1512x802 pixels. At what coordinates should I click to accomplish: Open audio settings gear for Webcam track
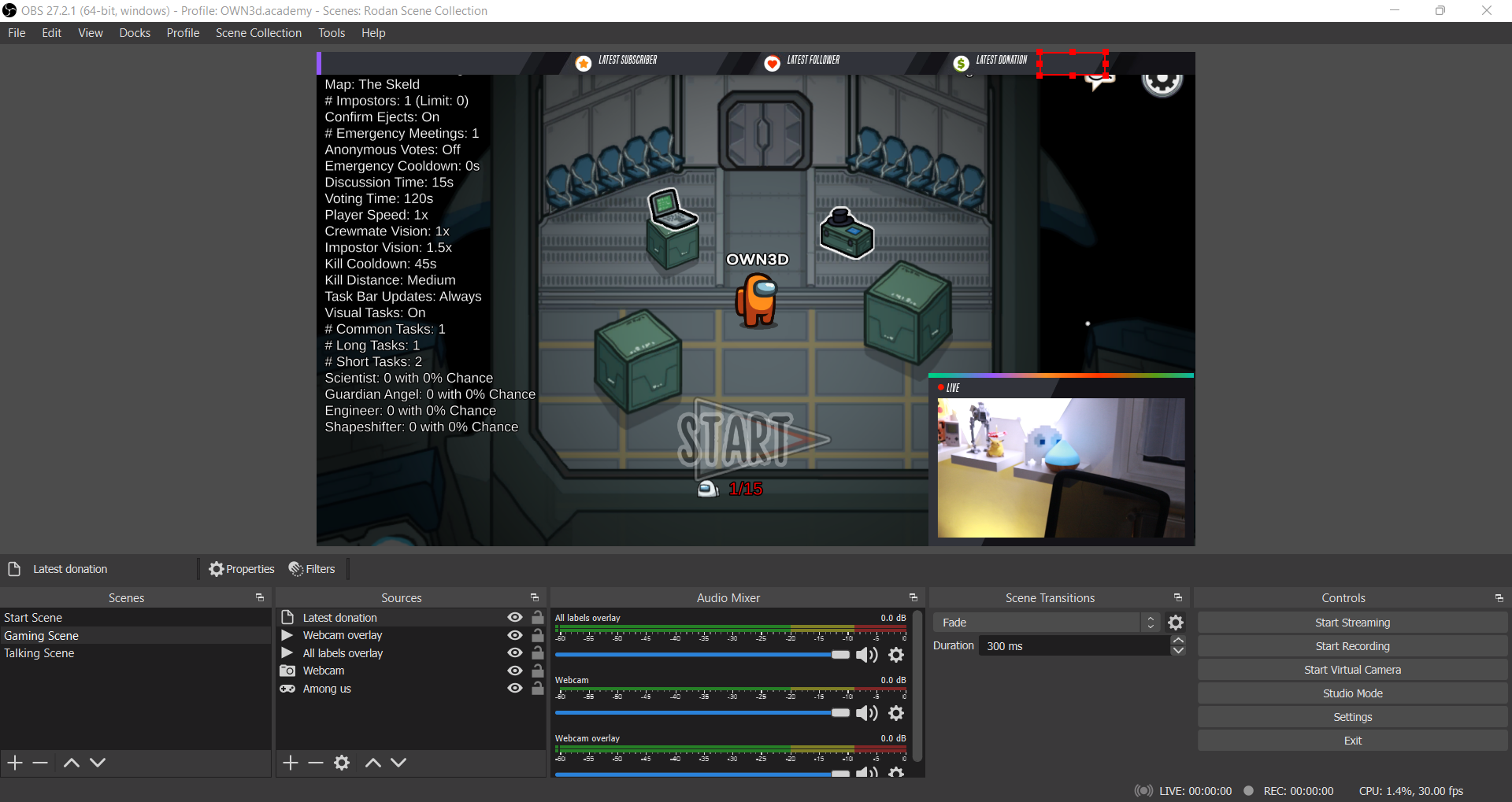click(x=896, y=713)
